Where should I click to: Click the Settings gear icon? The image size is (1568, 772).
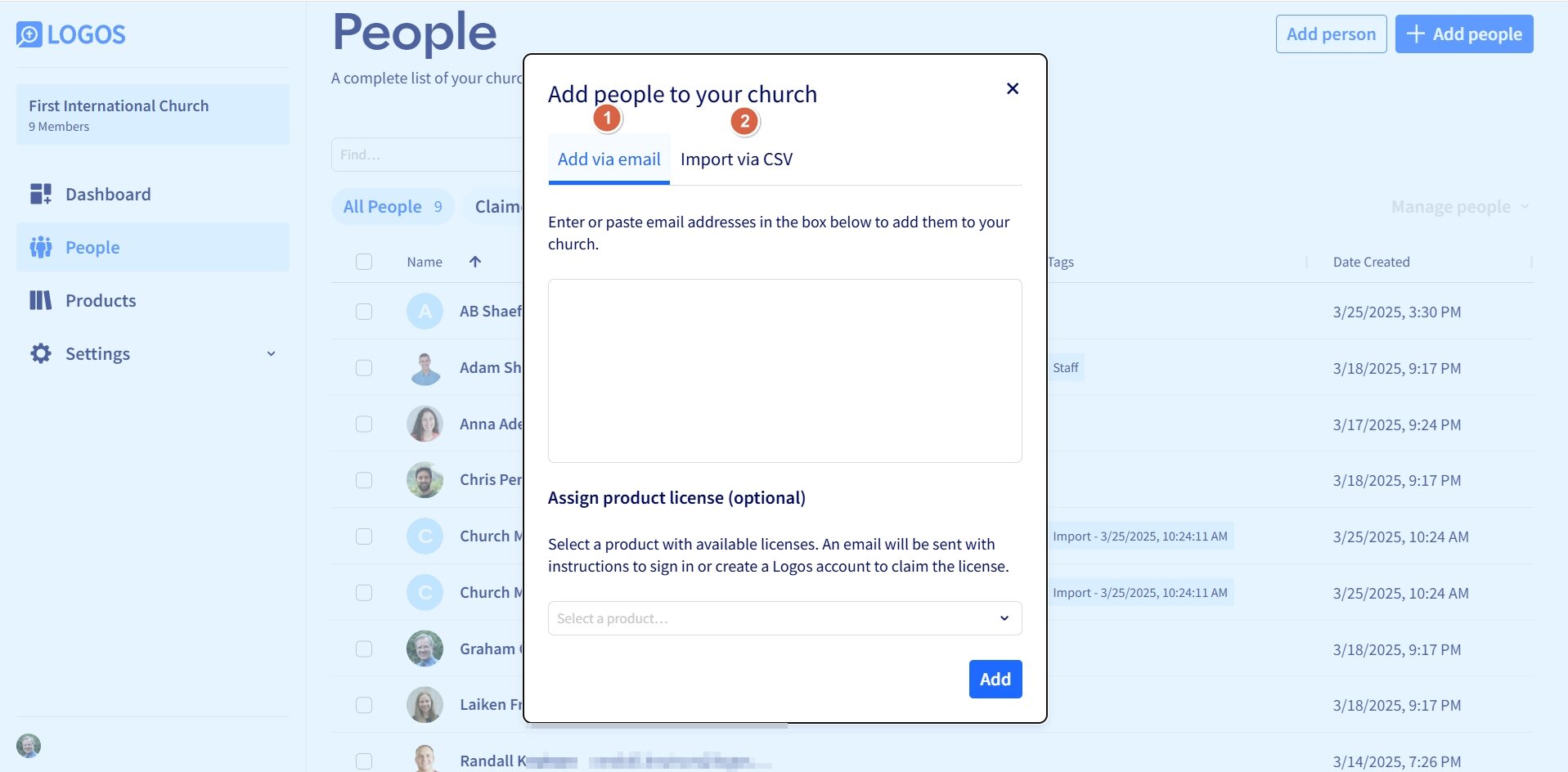pyautogui.click(x=40, y=353)
